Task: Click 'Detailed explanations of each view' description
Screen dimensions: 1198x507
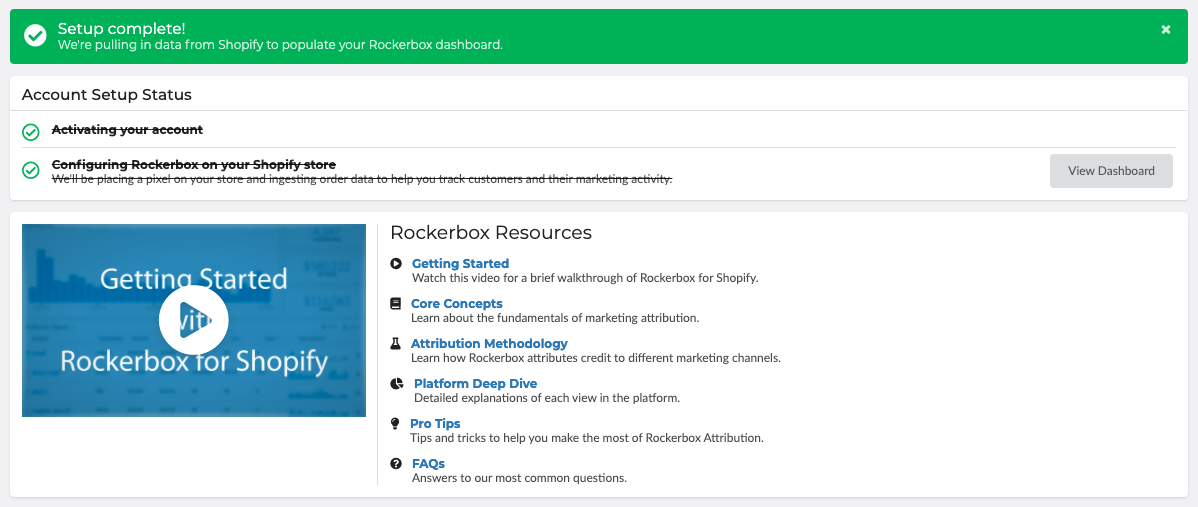Action: click(547, 398)
